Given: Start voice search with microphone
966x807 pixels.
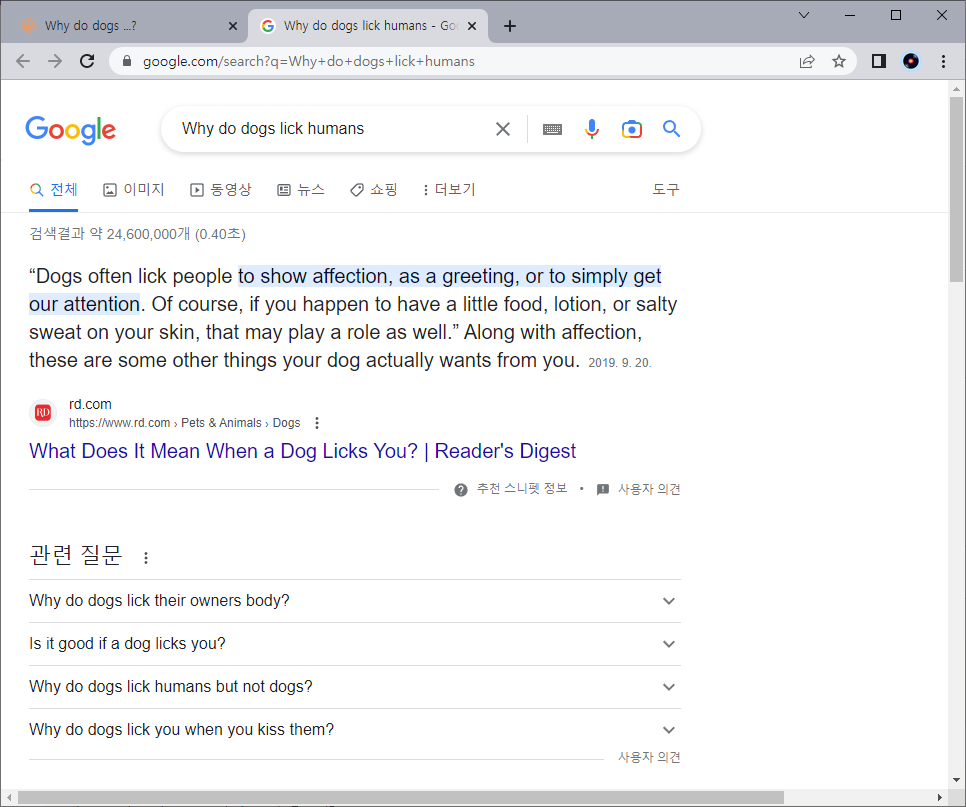Looking at the screenshot, I should (591, 129).
